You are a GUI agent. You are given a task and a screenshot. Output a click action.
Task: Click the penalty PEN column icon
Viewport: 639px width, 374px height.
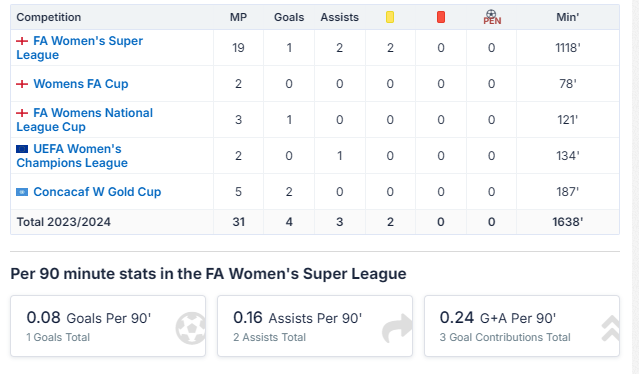tap(492, 17)
